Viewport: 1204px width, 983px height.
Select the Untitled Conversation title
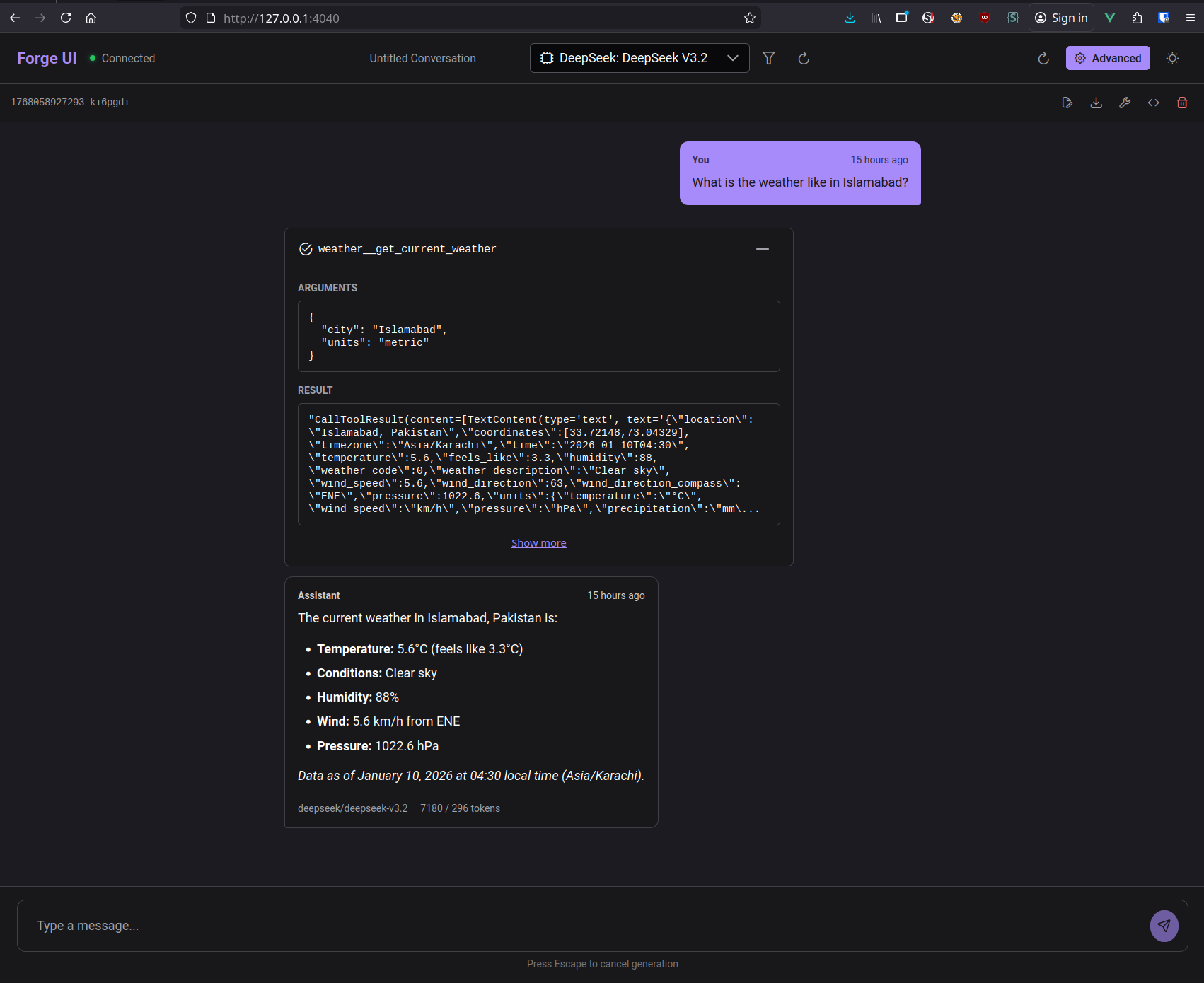422,58
